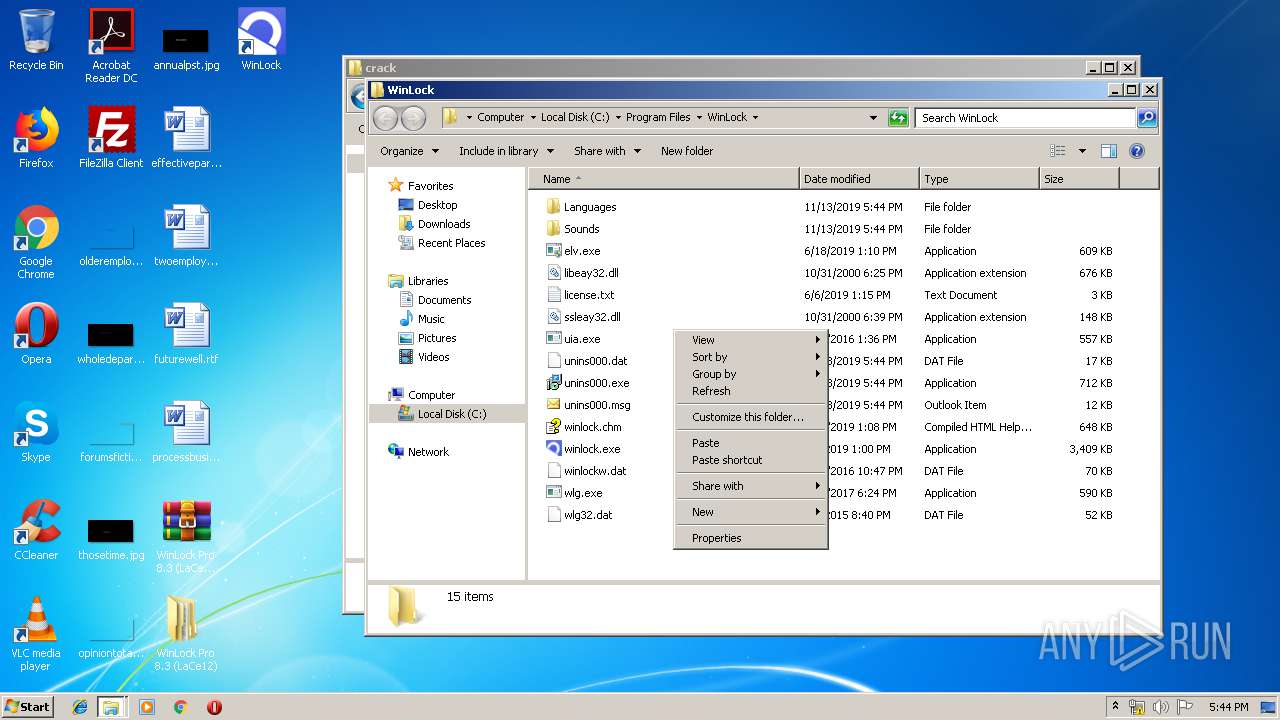This screenshot has height=720, width=1280.
Task: Open the views options dropdown arrow
Action: point(1082,151)
